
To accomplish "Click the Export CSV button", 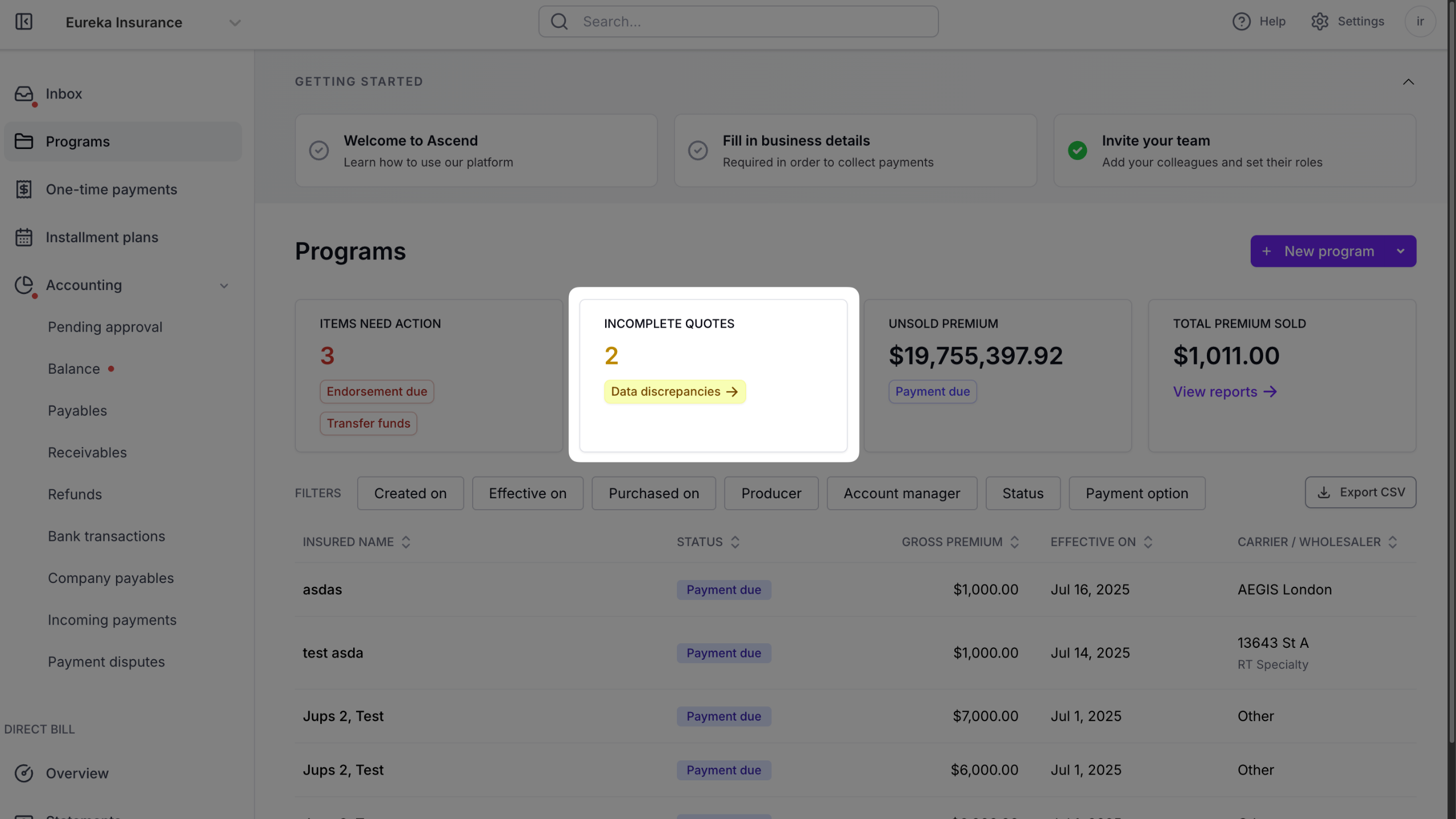I will (x=1360, y=493).
